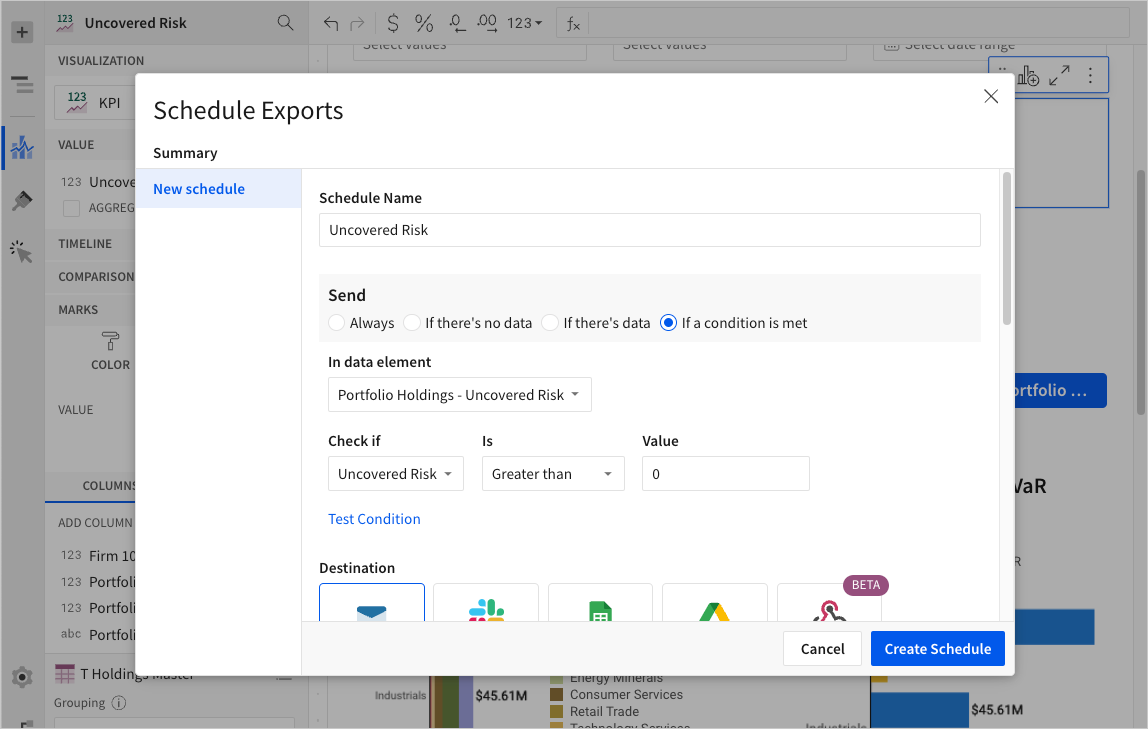Click the Test Condition link
This screenshot has width=1148, height=729.
374,519
